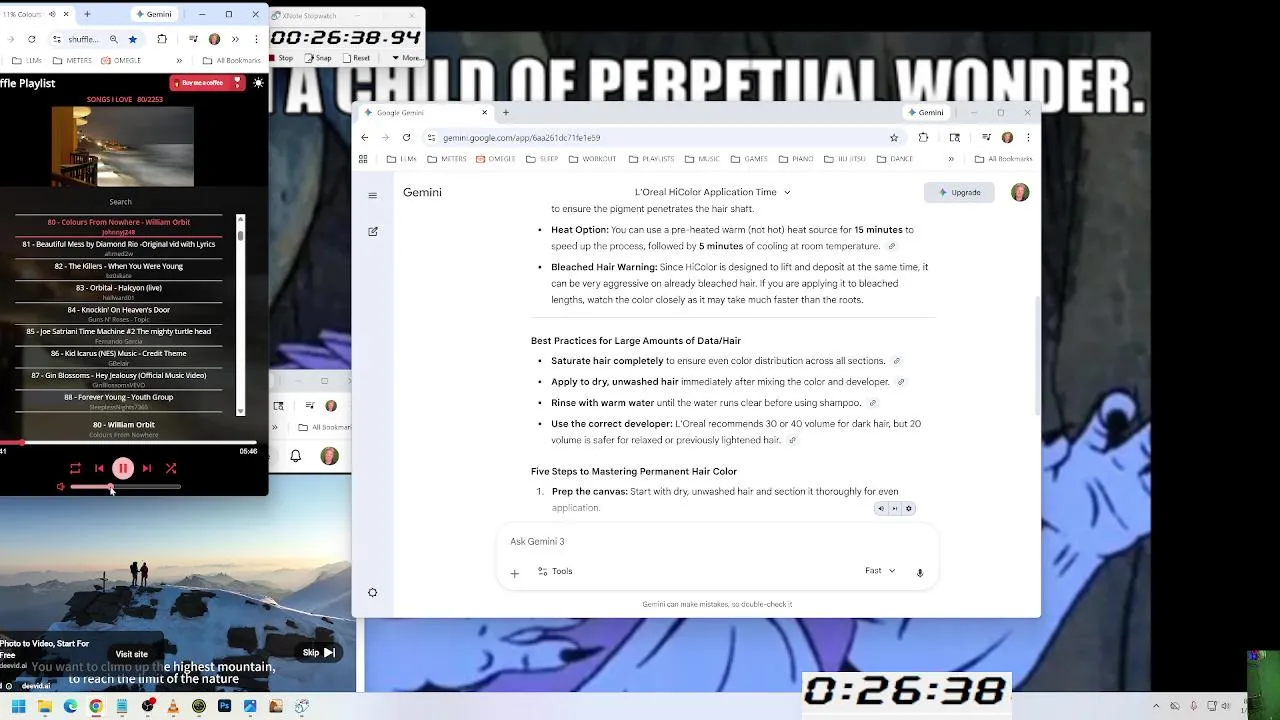Image resolution: width=1280 pixels, height=720 pixels.
Task: Reload the playlist browser page
Action: (x=32, y=39)
